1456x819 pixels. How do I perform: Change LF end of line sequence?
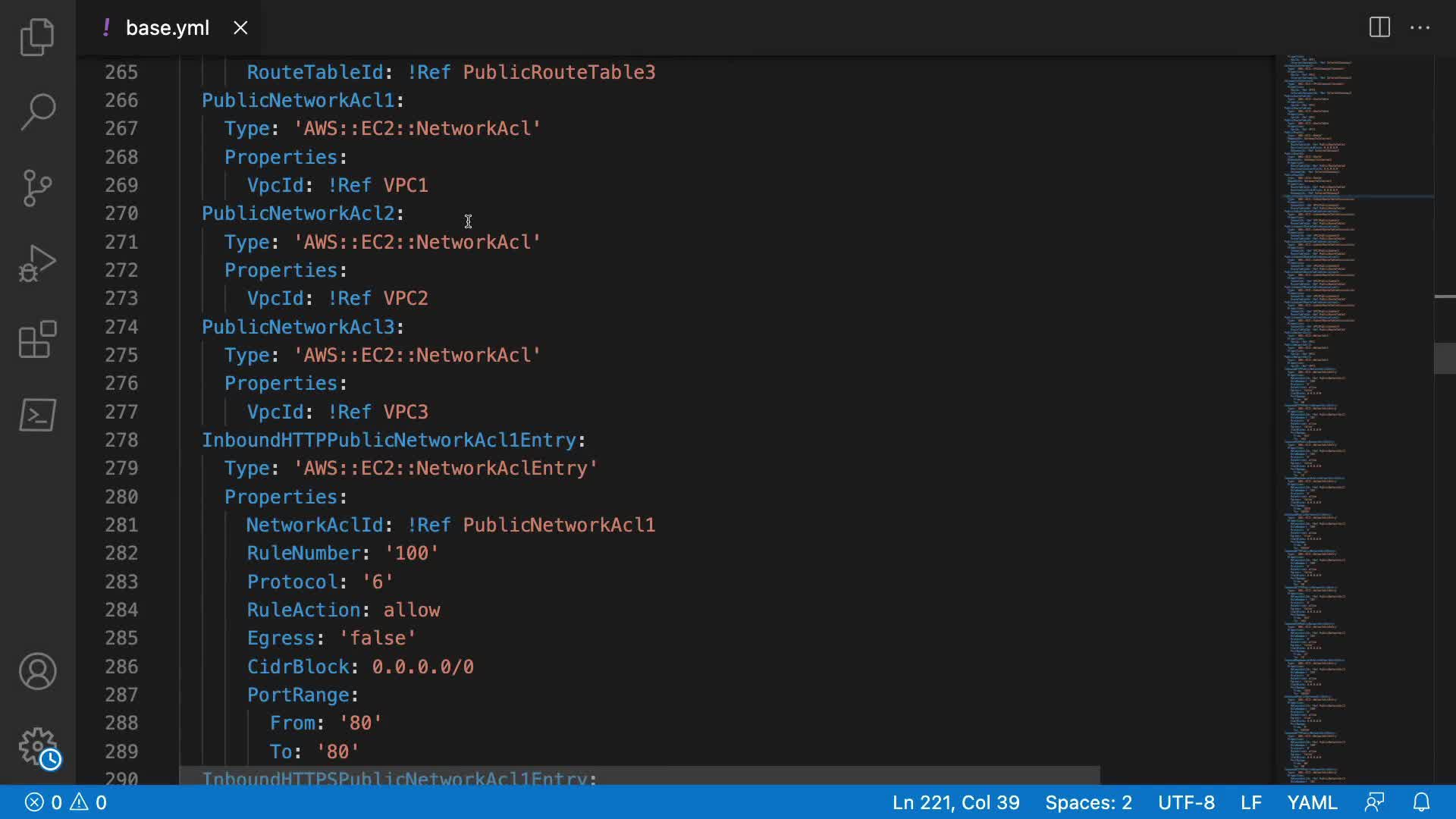[x=1250, y=802]
